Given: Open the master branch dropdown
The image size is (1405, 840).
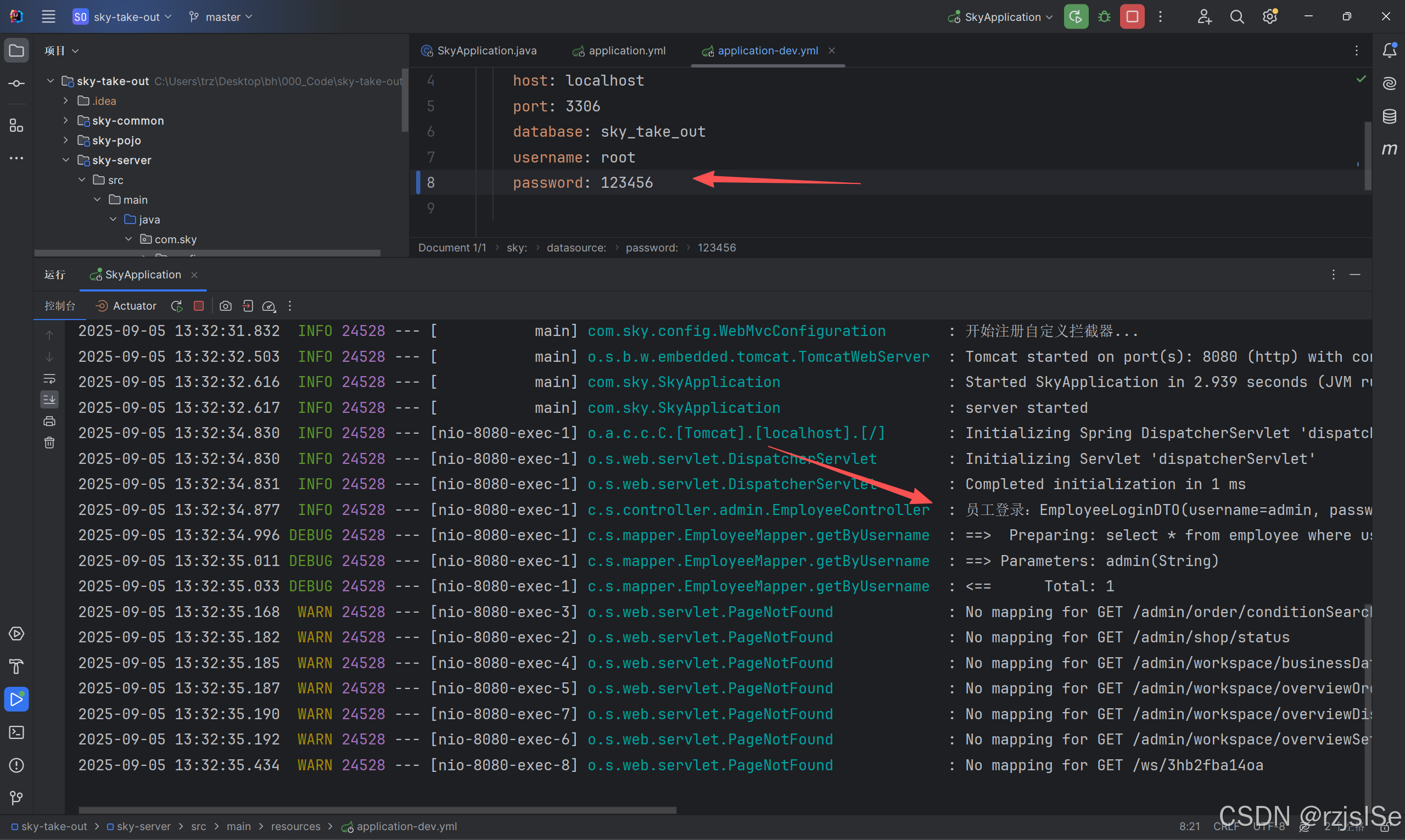Looking at the screenshot, I should 221,16.
